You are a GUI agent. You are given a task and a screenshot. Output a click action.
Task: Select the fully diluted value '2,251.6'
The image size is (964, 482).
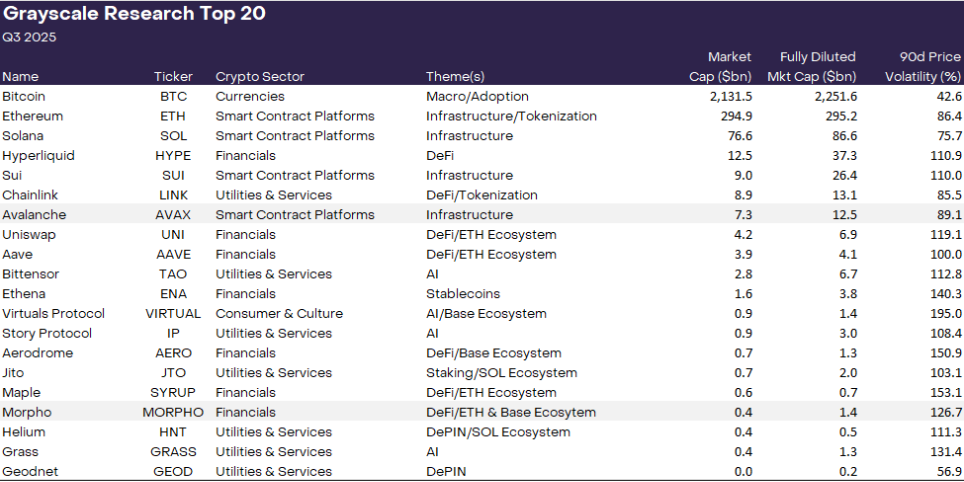click(x=834, y=97)
